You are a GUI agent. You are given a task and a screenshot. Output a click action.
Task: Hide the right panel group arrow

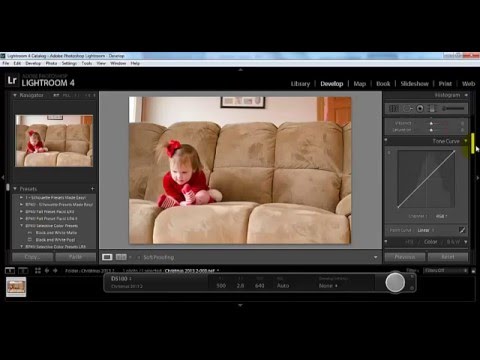coord(478,178)
